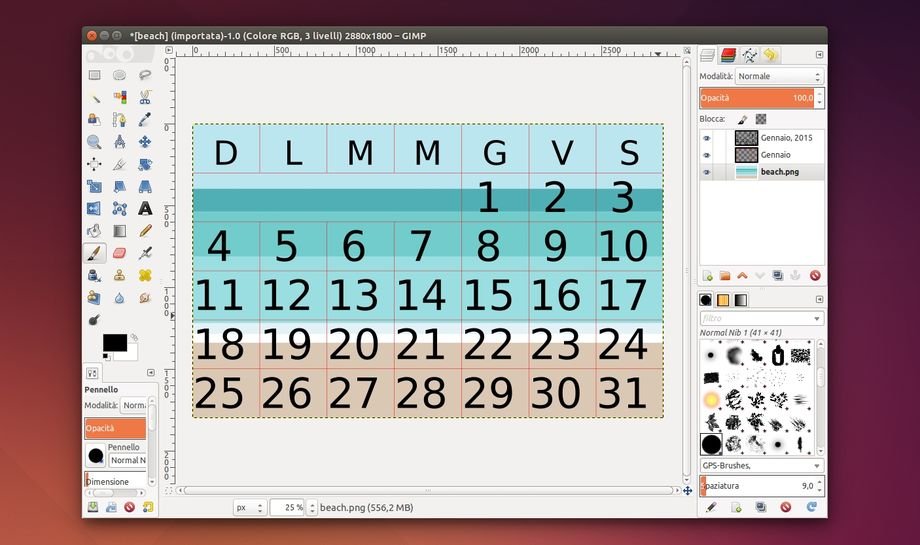This screenshot has height=545, width=920.
Task: Click the brush filter search field
Action: coord(759,318)
